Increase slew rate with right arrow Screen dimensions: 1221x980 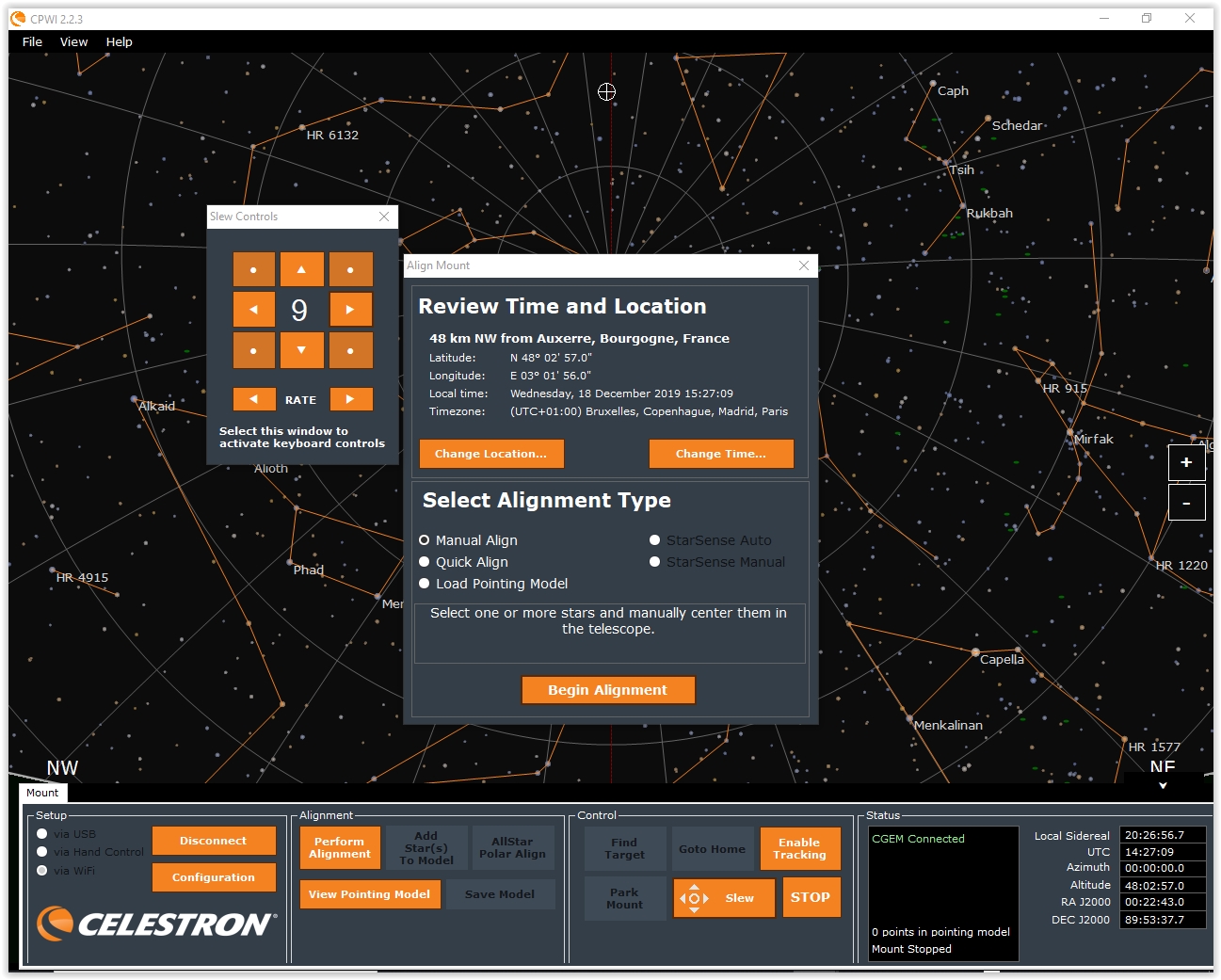pos(350,399)
